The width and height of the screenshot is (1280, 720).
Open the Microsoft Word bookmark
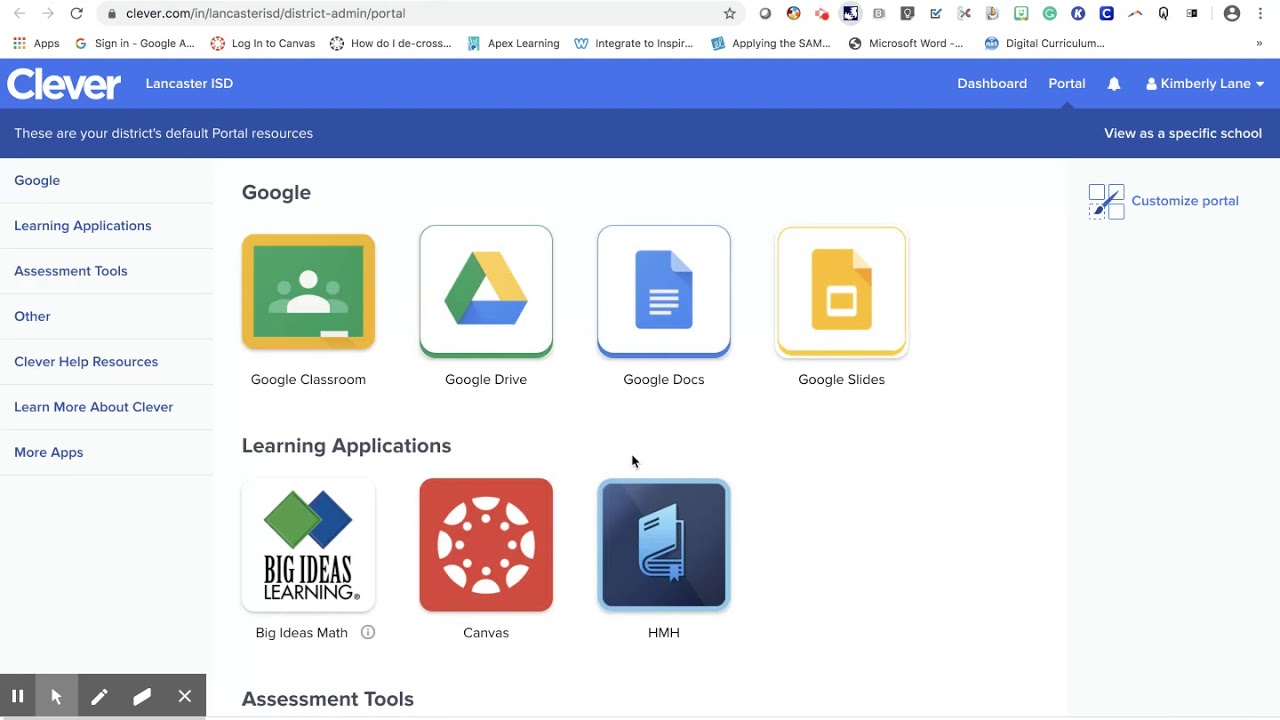(x=906, y=43)
